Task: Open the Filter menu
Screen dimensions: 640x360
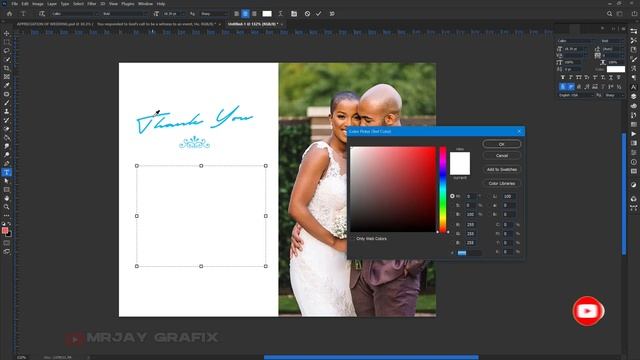Action: point(91,4)
